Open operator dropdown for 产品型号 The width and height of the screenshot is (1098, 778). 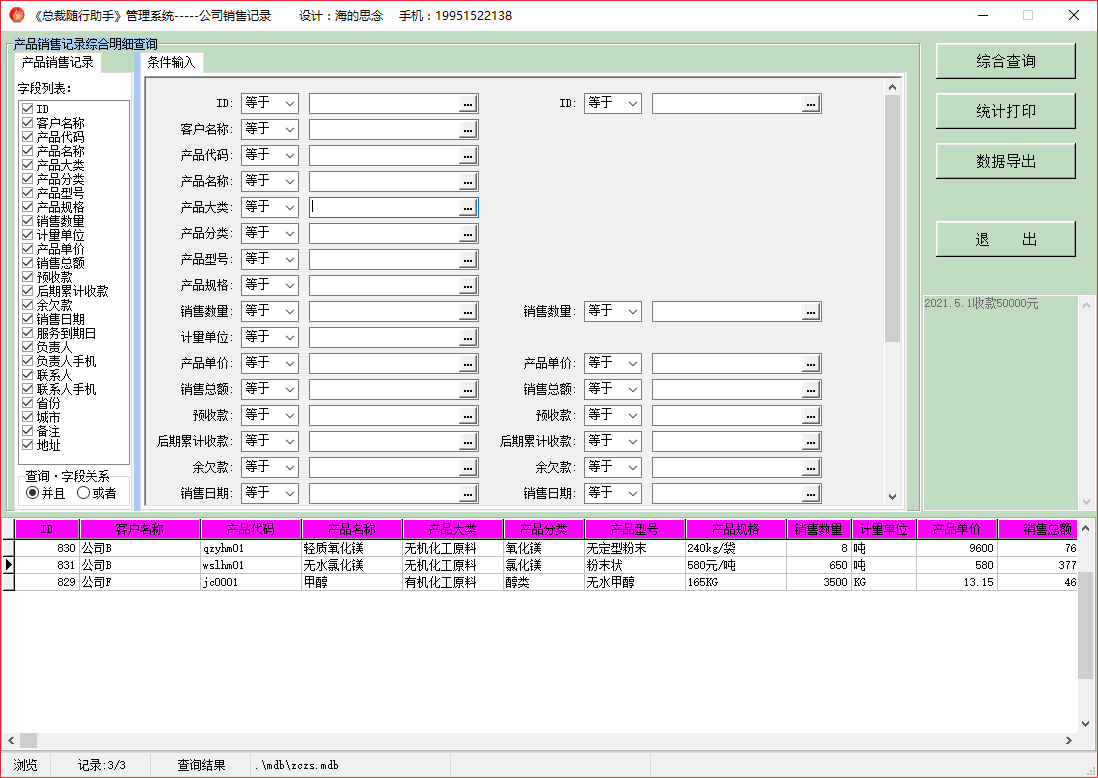(x=270, y=260)
